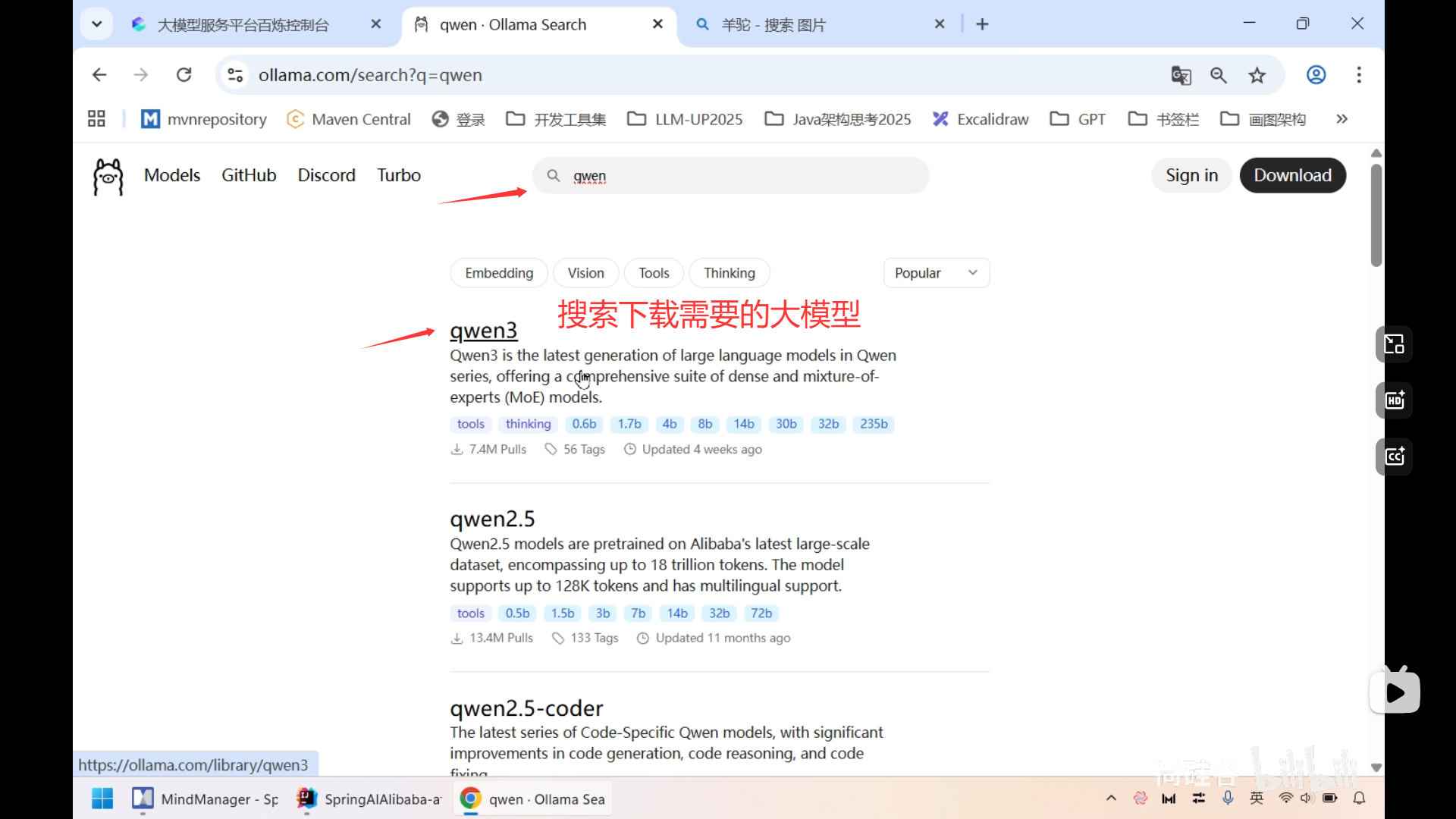The image size is (1456, 819).
Task: Open Chrome's three-dot menu
Action: [x=1359, y=74]
